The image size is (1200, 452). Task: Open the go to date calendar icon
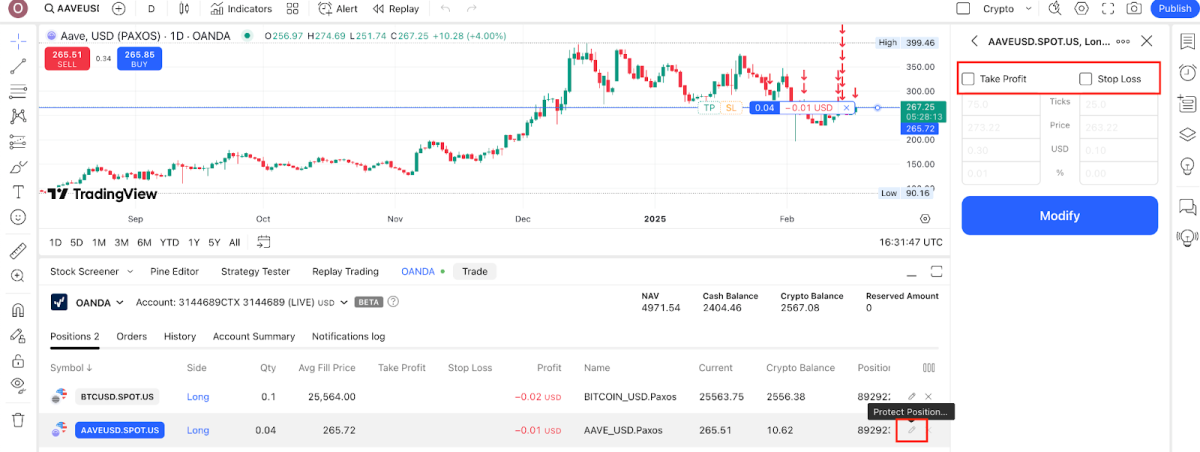coord(264,242)
